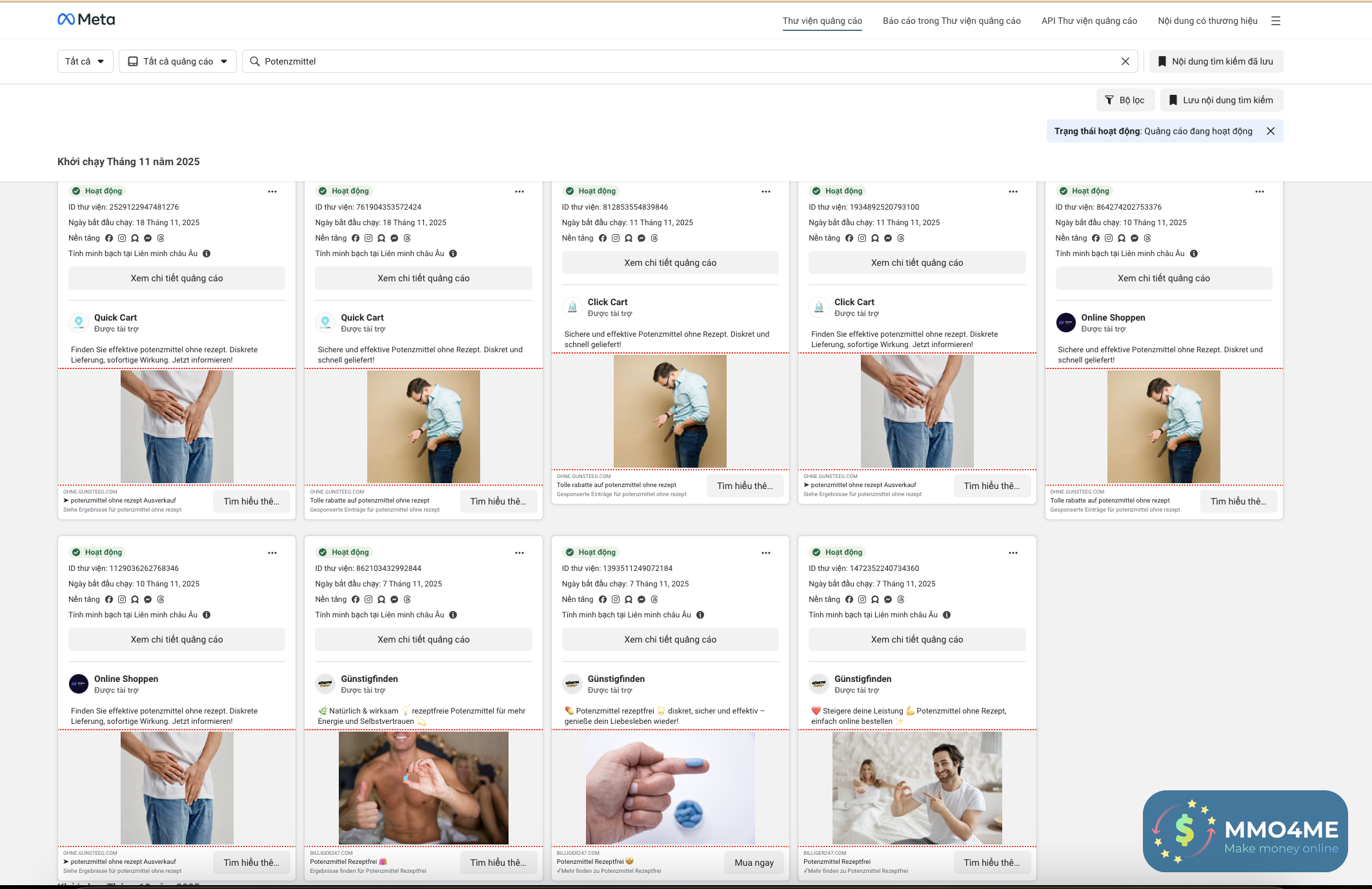Open the hamburger menu in top navigation
This screenshot has height=889, width=1372.
point(1275,21)
